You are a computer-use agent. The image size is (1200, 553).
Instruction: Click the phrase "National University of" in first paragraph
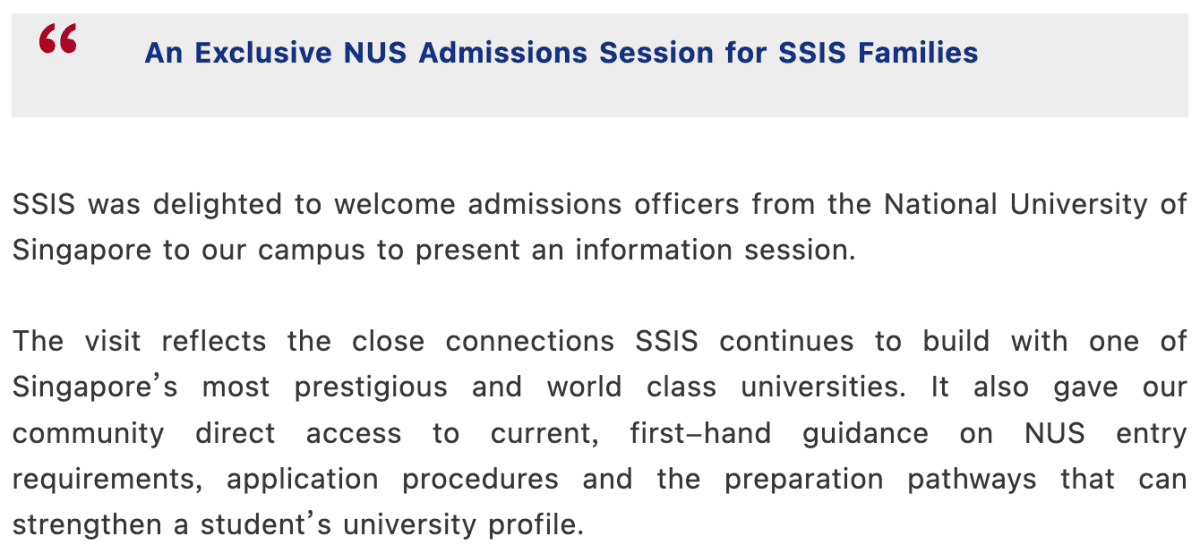tap(1035, 205)
